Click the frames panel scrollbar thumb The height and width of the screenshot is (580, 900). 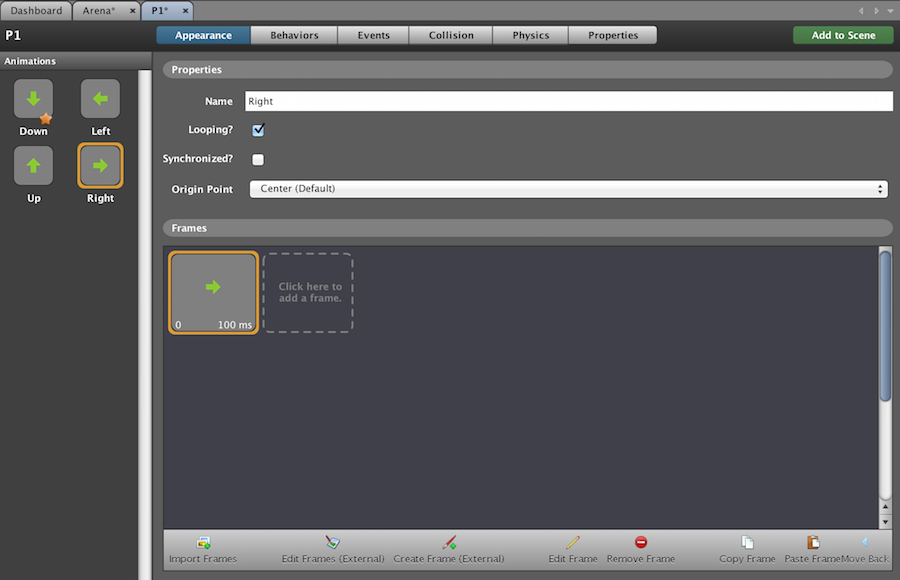coord(886,326)
